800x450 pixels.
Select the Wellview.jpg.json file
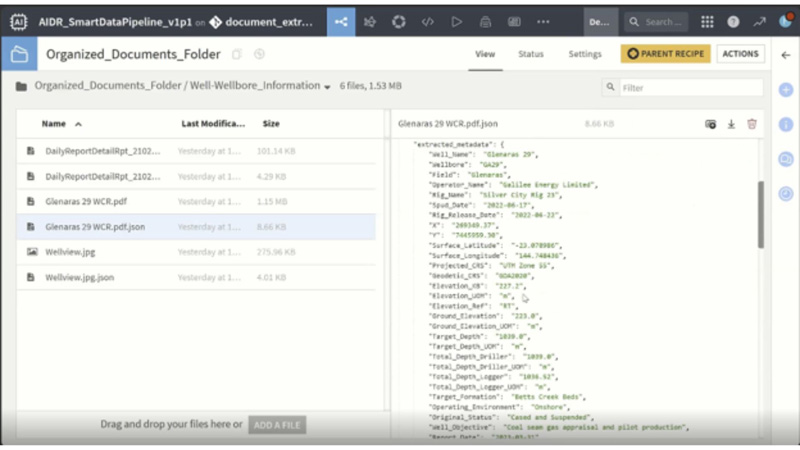coord(196,278)
